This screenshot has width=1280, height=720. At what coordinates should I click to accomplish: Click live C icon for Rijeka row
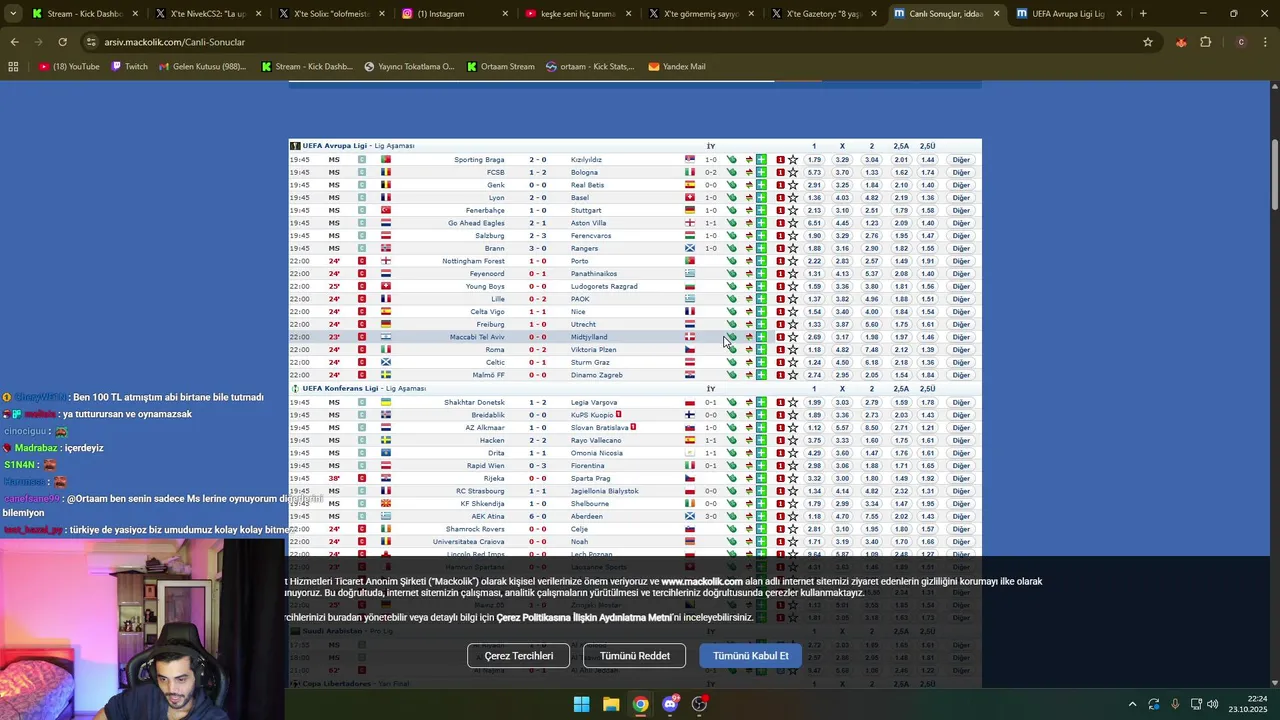(x=362, y=479)
